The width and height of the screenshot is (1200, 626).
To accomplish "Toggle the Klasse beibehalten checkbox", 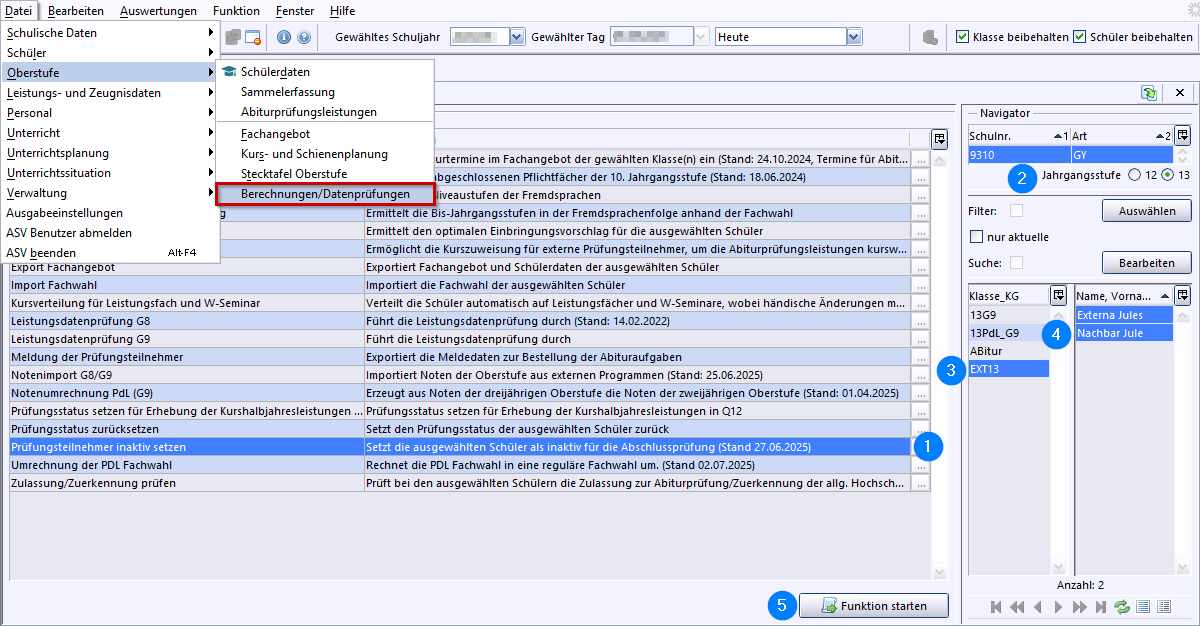I will (x=962, y=37).
